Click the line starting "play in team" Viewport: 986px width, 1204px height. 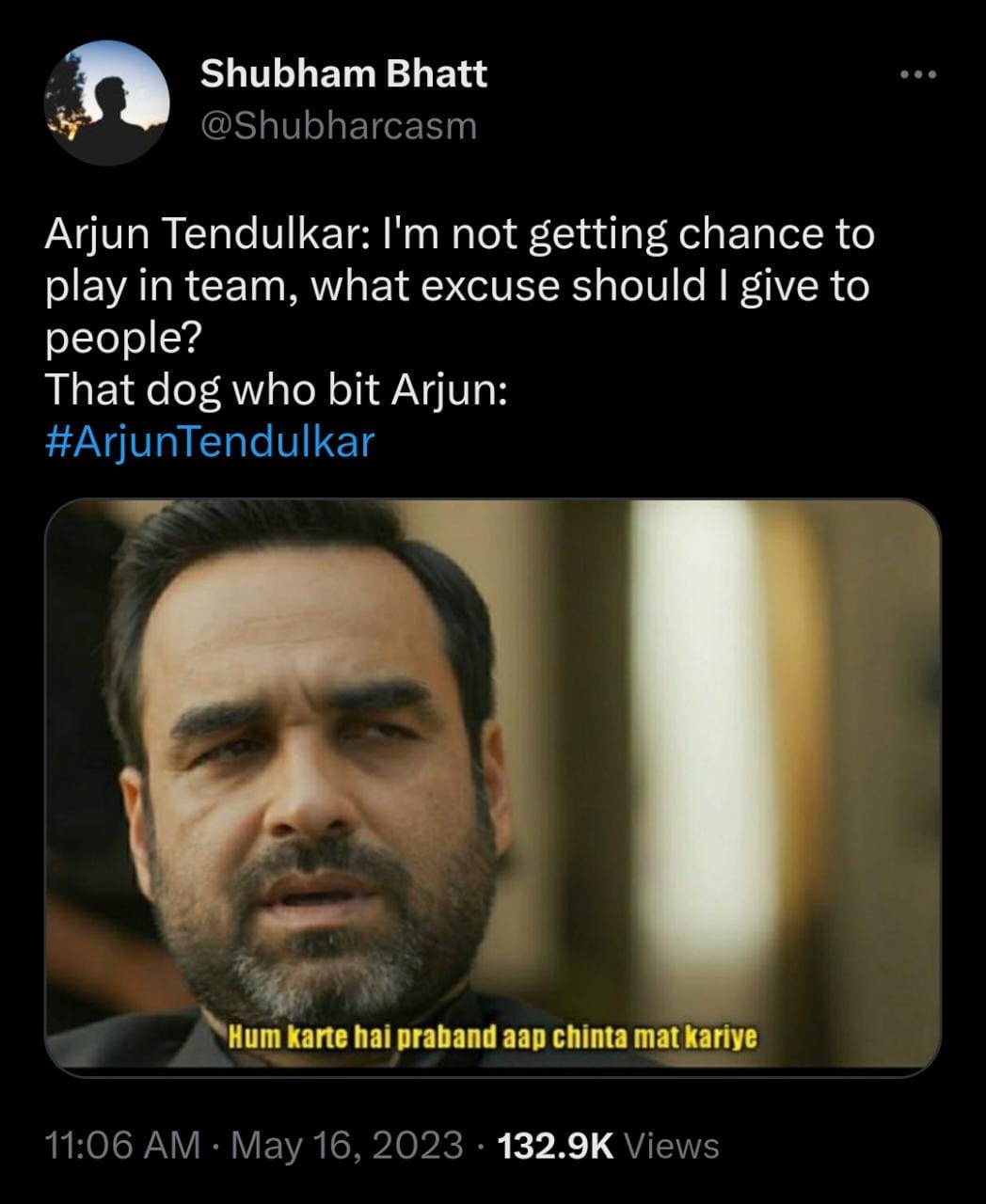click(456, 286)
